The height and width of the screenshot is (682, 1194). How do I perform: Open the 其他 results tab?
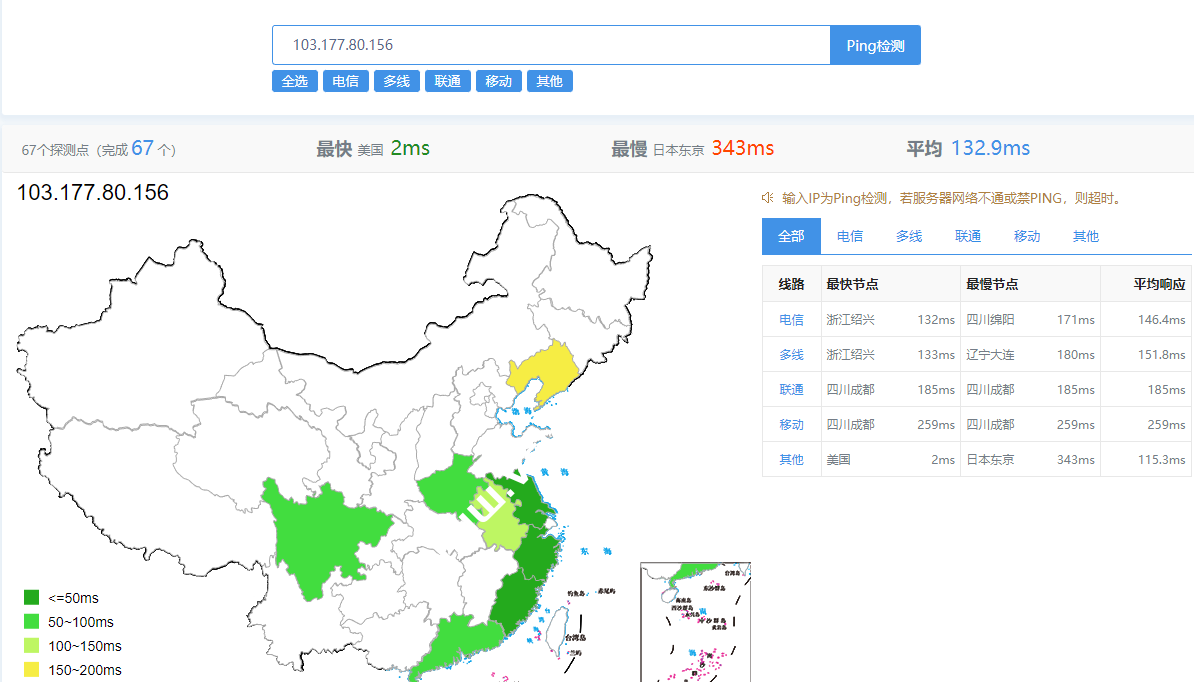[1084, 236]
